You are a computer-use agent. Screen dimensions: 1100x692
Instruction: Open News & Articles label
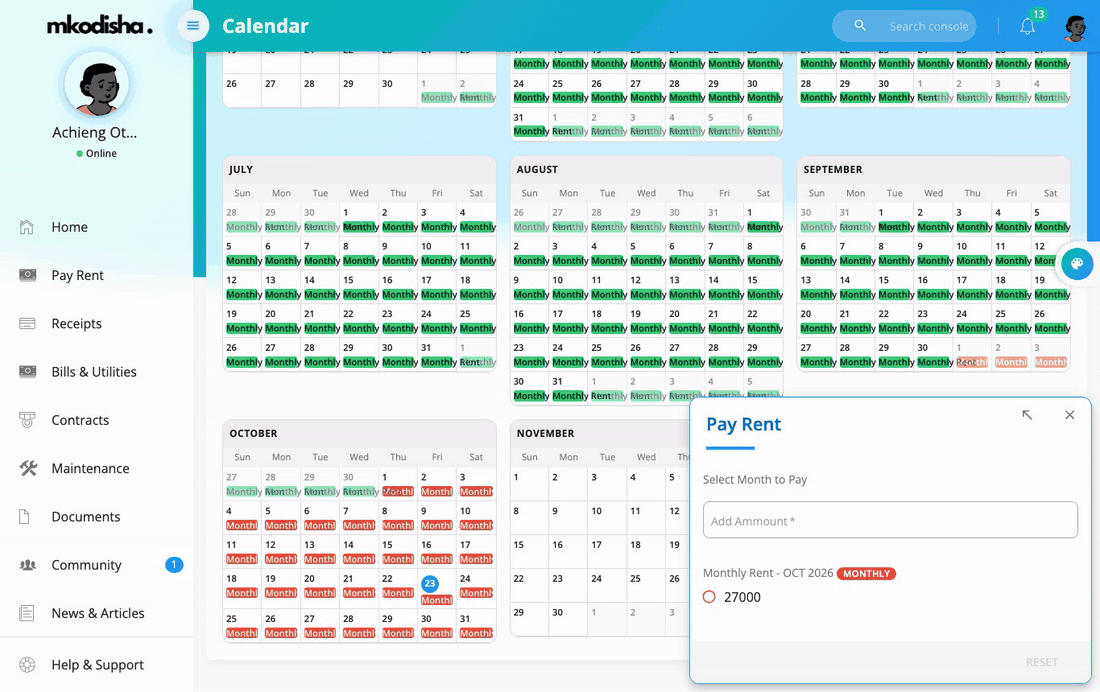pos(98,613)
